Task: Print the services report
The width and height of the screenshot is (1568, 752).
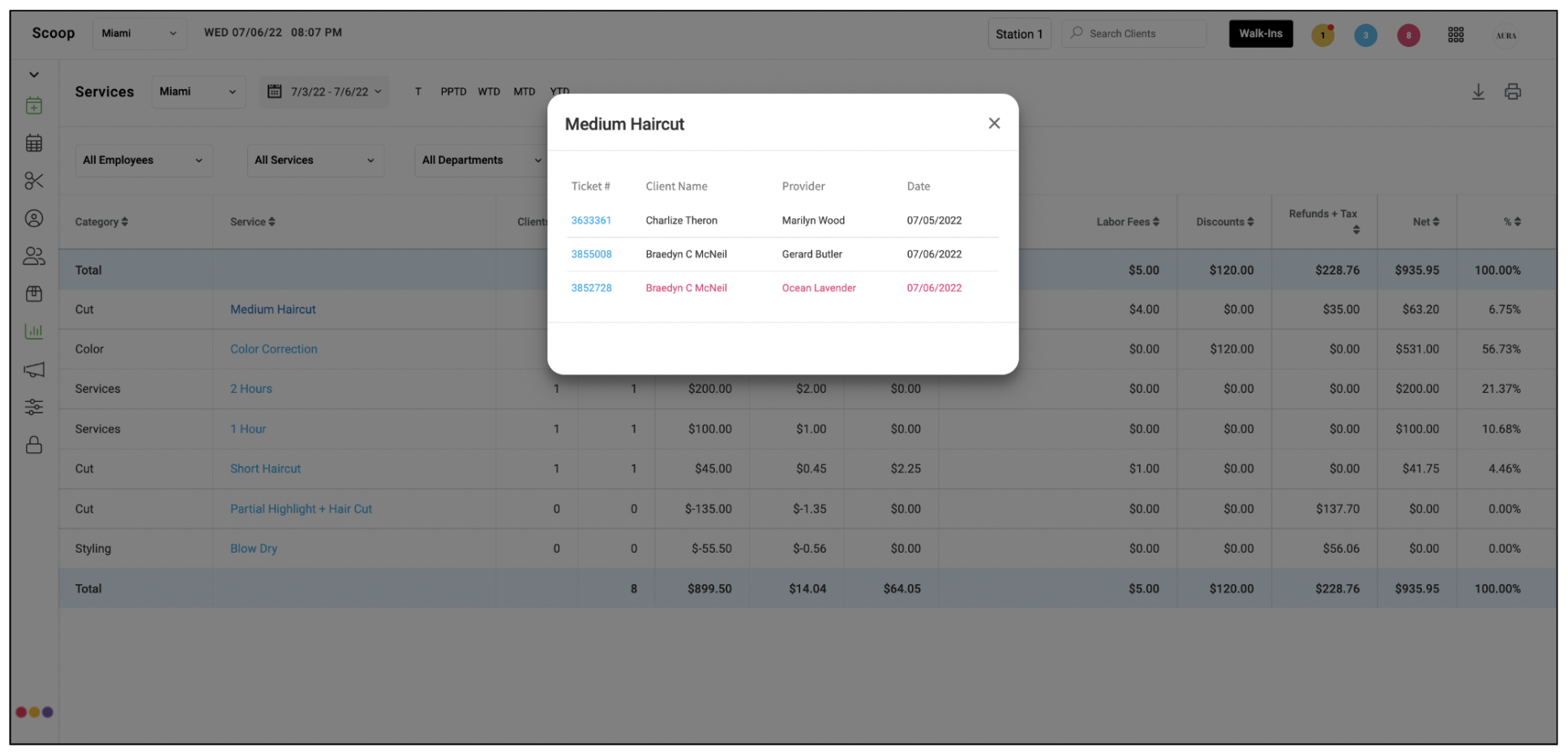Action: 1512,92
